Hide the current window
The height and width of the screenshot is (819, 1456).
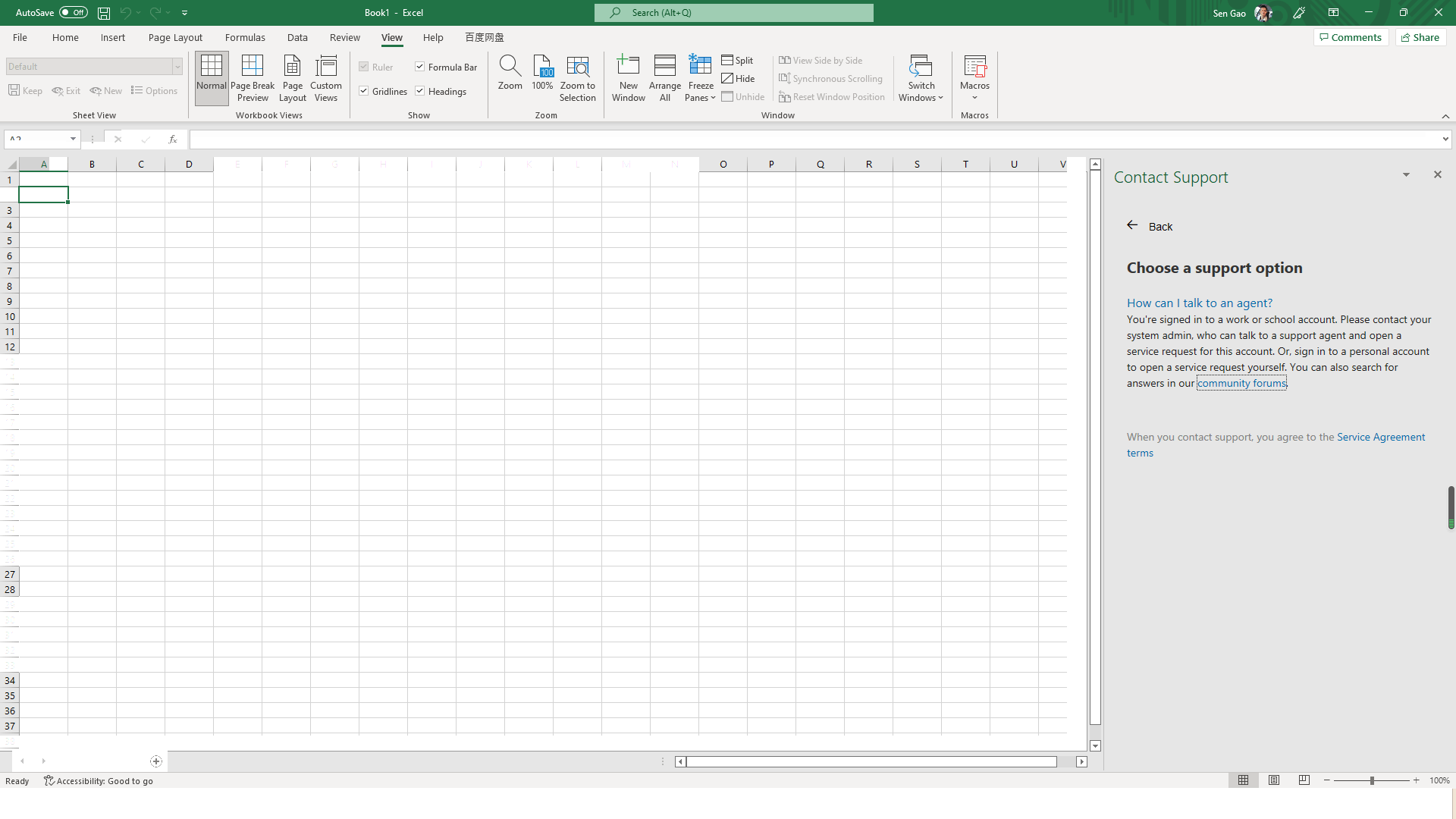coord(739,78)
